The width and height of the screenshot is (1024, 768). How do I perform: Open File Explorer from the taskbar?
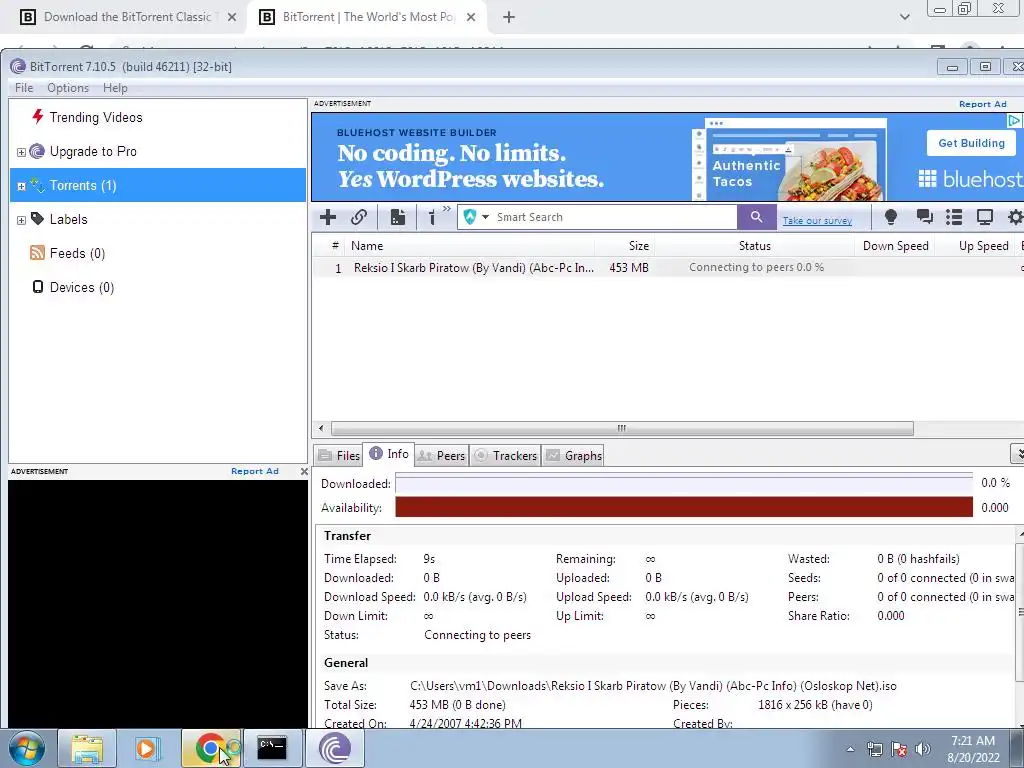[x=87, y=748]
